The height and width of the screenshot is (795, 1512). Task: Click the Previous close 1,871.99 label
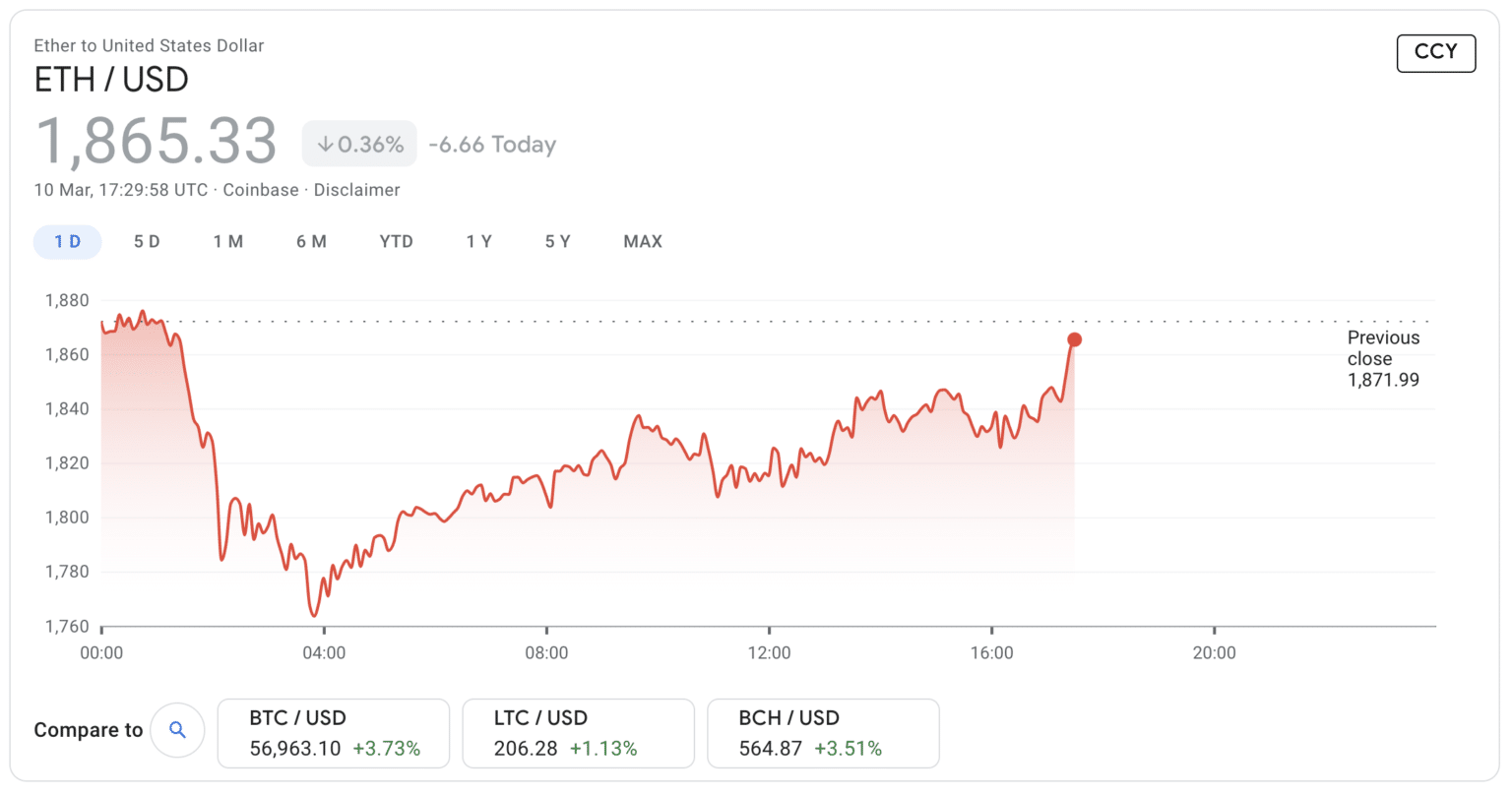[x=1383, y=358]
